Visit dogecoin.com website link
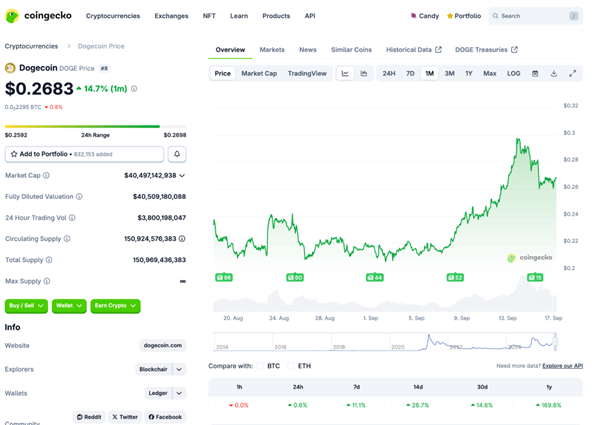The width and height of the screenshot is (602, 425). 163,346
